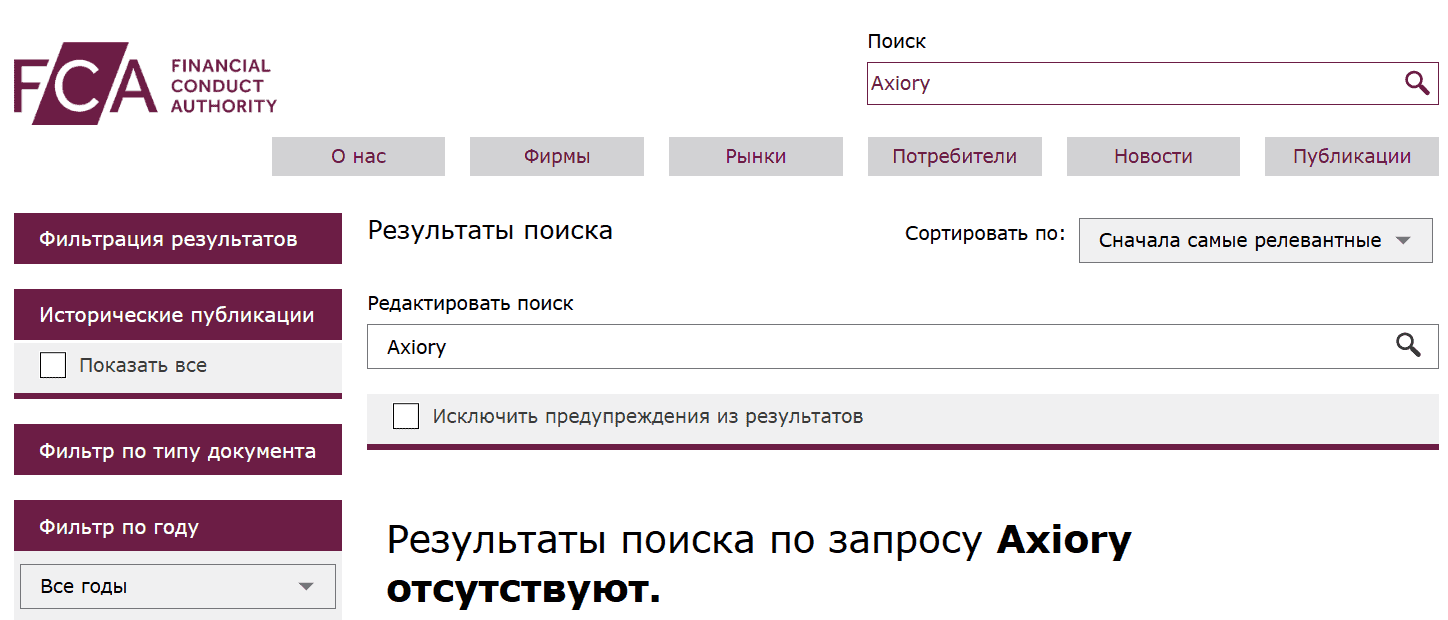The height and width of the screenshot is (620, 1448).
Task: Select the 'Фирмы' navigation tab
Action: (556, 156)
